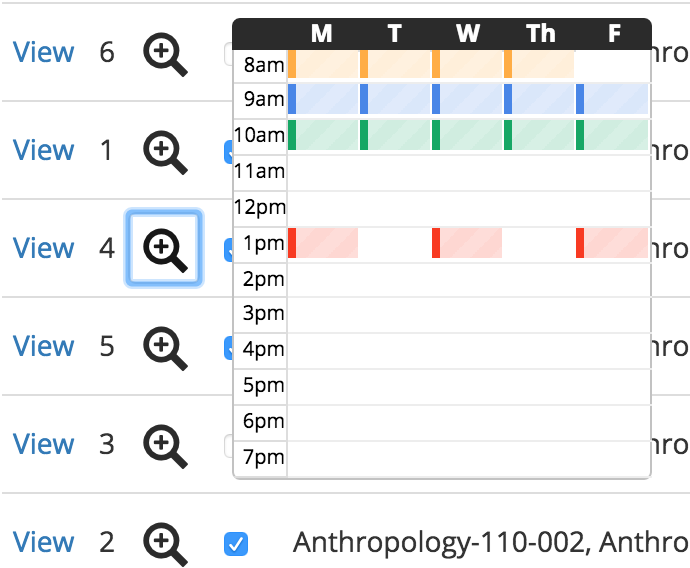The width and height of the screenshot is (690, 568).
Task: Select the View link for schedule 2
Action: click(43, 543)
